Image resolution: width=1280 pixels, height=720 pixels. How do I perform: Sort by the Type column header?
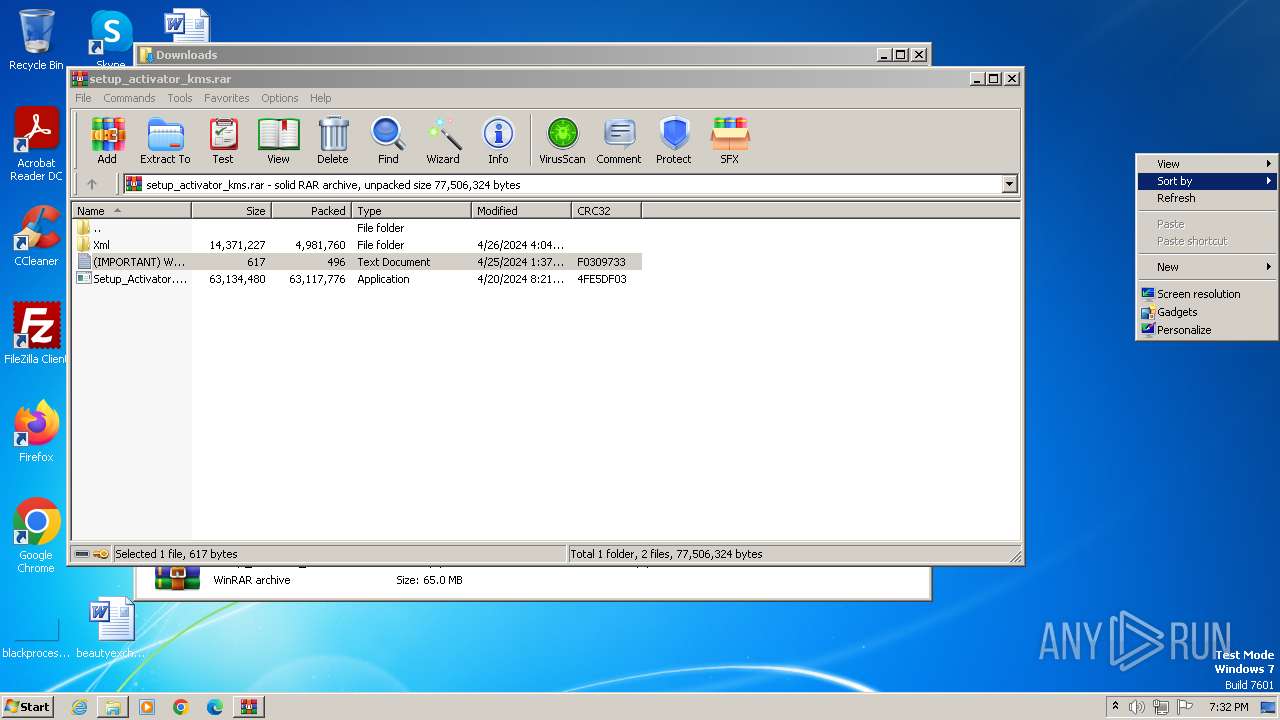pyautogui.click(x=411, y=210)
